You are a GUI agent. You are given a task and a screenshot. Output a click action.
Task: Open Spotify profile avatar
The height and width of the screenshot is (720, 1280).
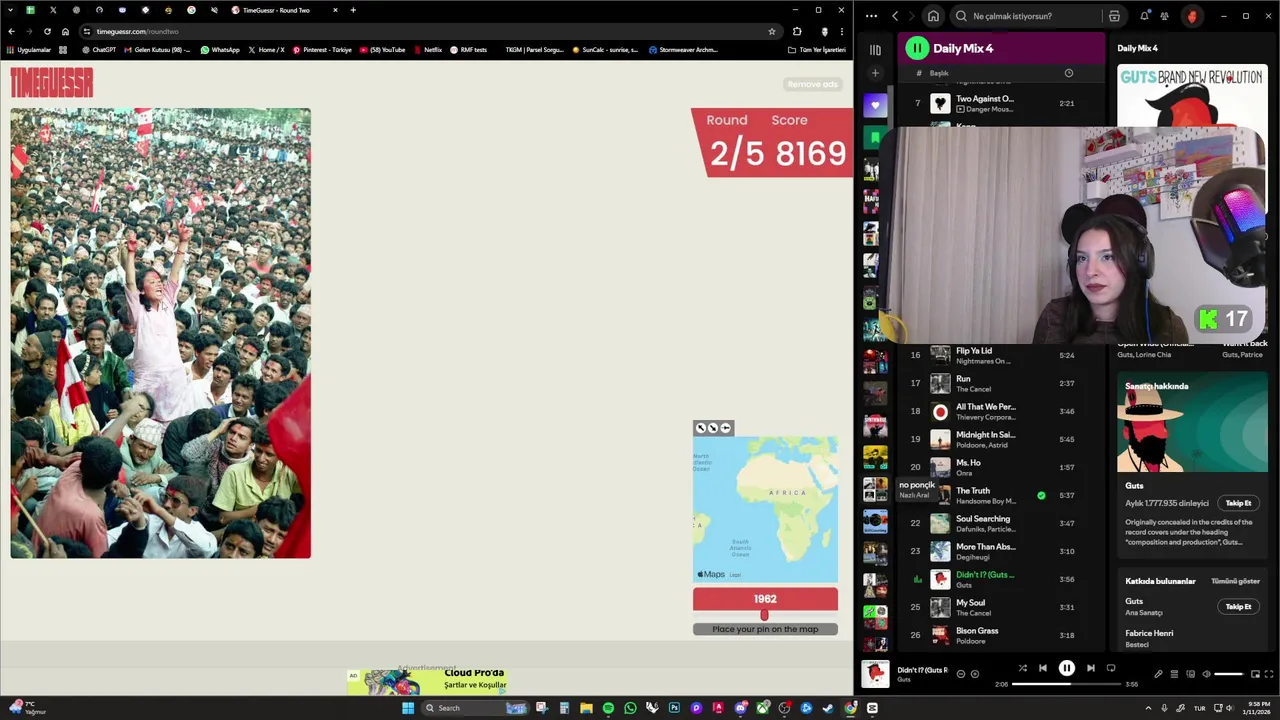(1192, 16)
